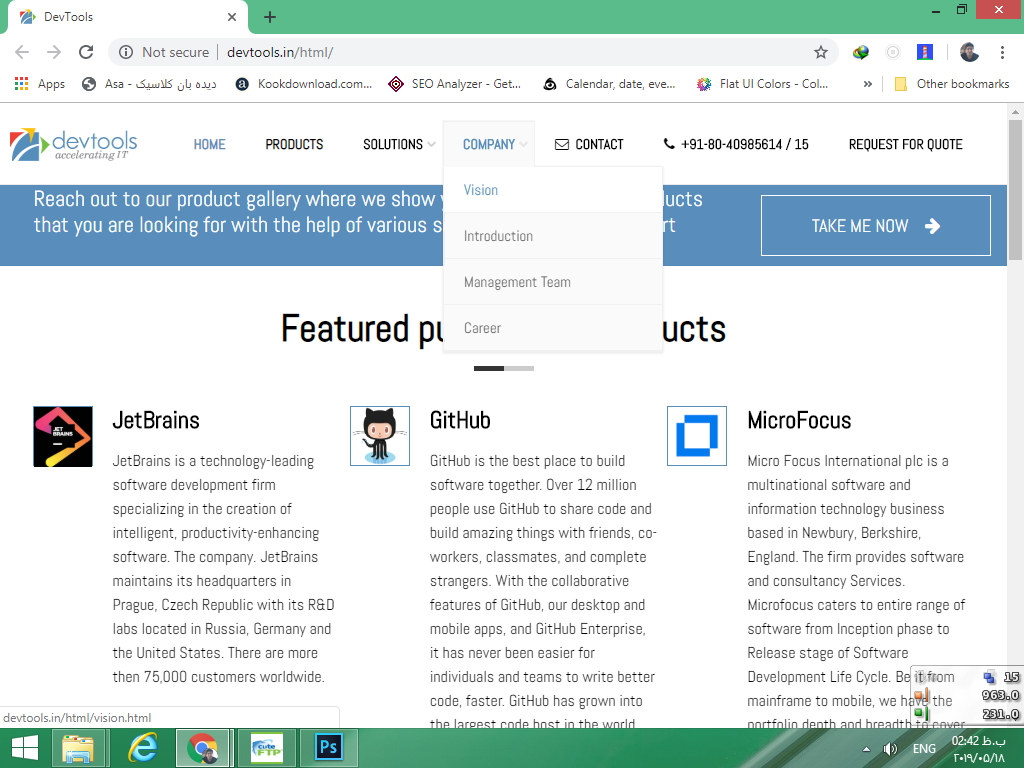This screenshot has height=768, width=1024.
Task: Select Introduction from Company dropdown
Action: [x=552, y=236]
